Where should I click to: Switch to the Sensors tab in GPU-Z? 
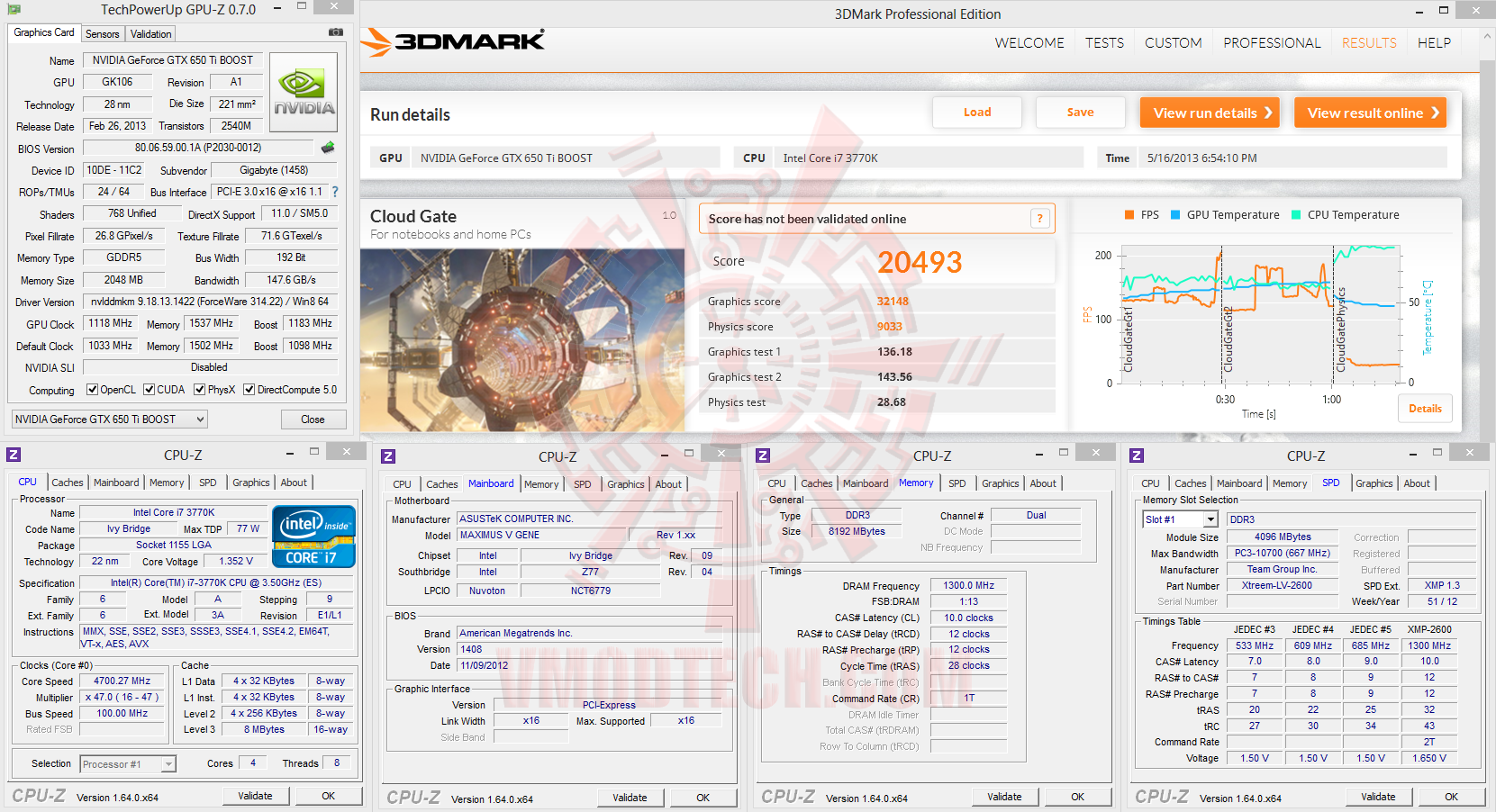pyautogui.click(x=102, y=34)
